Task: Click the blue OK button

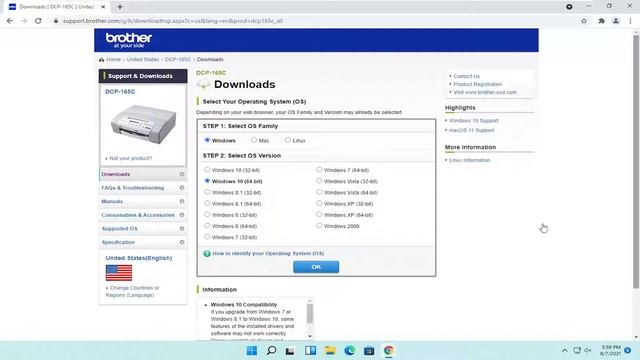Action: coord(316,267)
